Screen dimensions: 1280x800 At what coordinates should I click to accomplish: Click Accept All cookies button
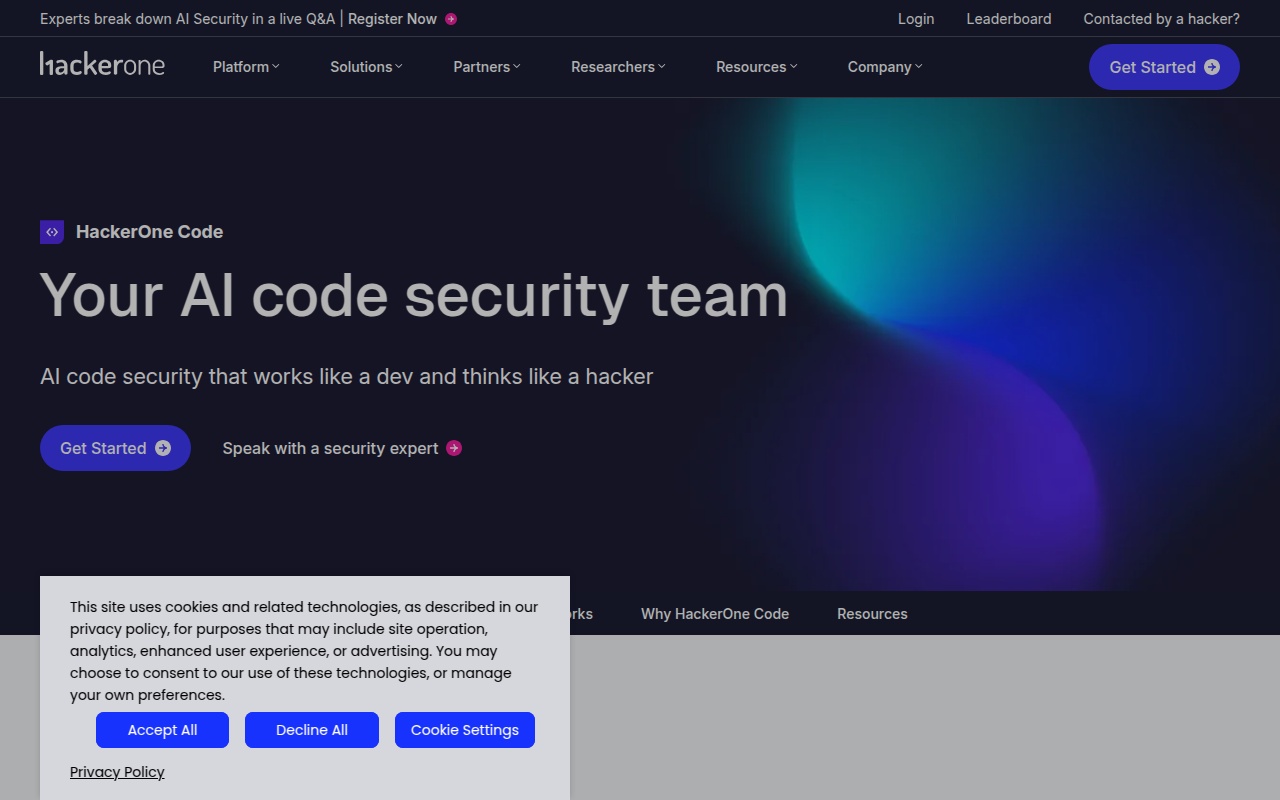pos(162,730)
